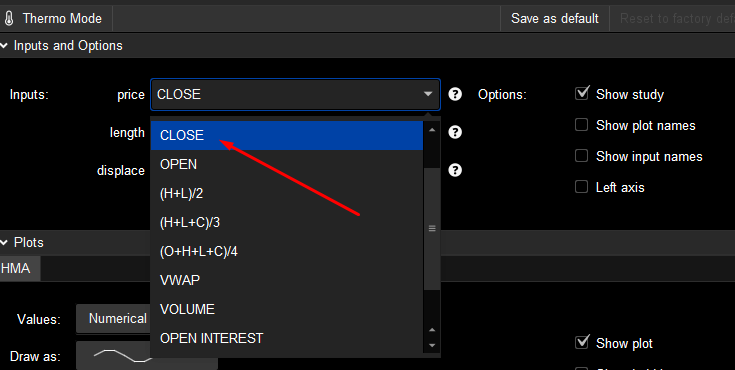Uncheck the Show plot checkbox

[582, 342]
